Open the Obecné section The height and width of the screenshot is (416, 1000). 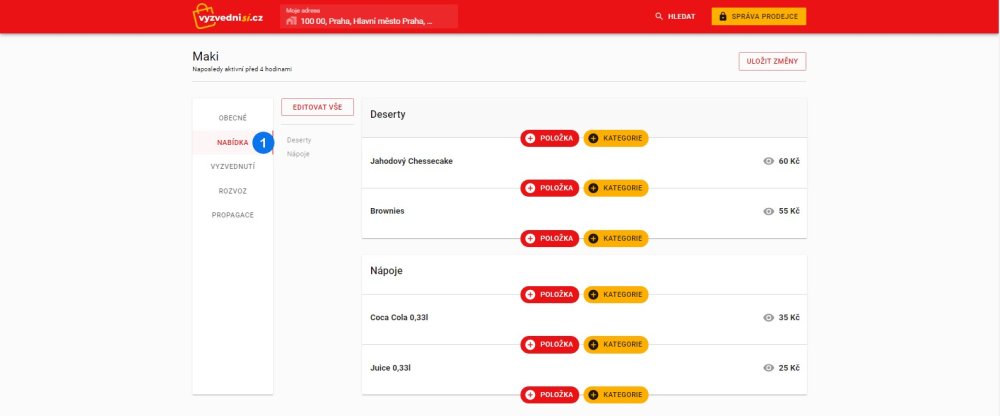[232, 118]
